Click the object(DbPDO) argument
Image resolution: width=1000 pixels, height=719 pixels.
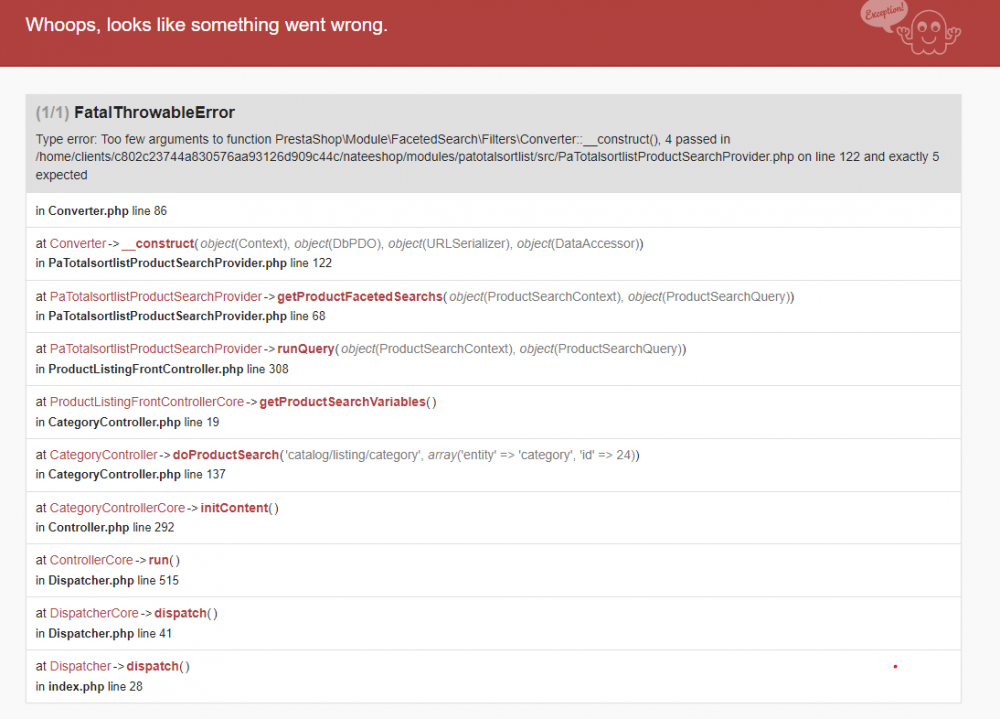pos(338,244)
